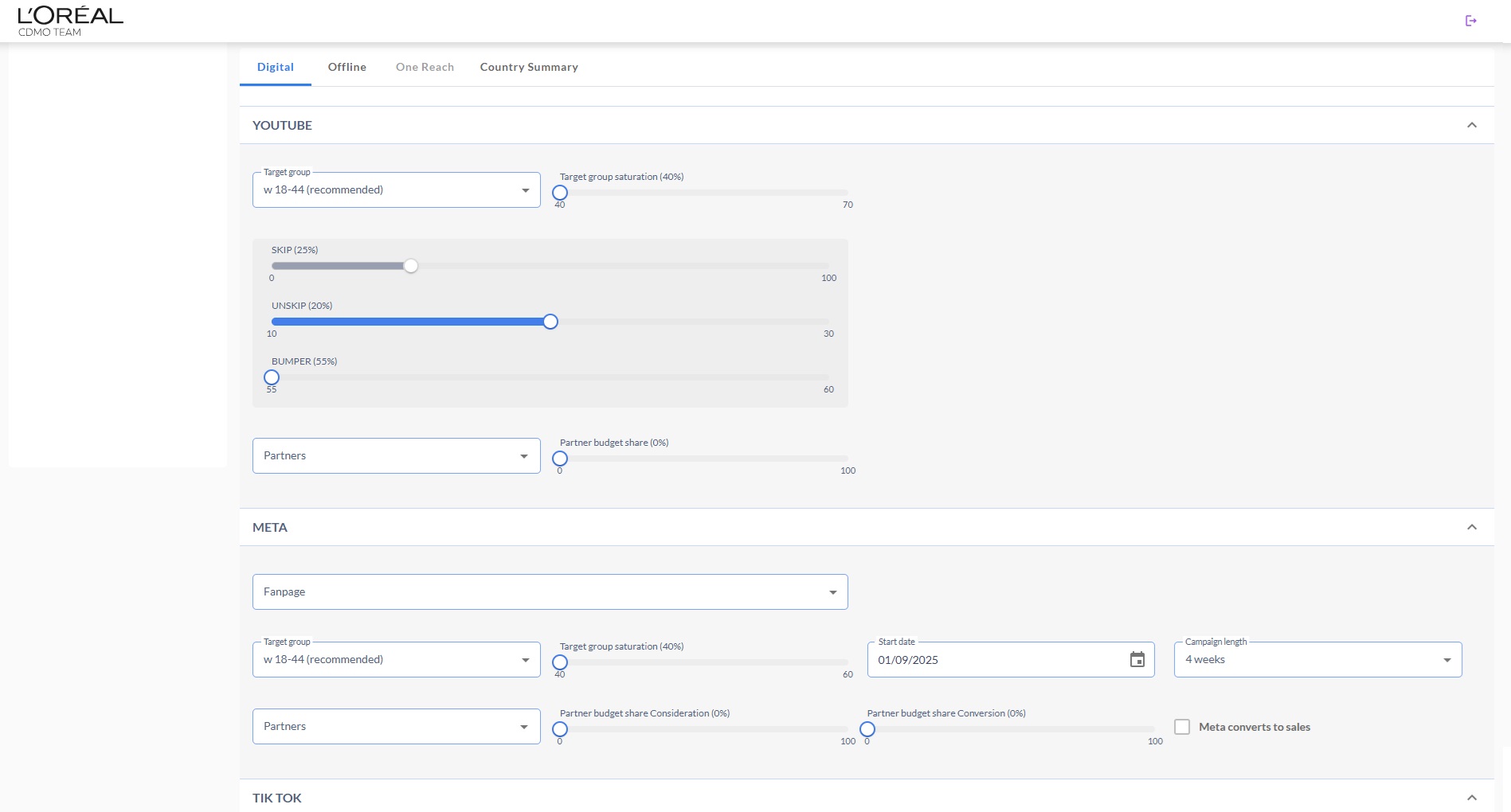
Task: Click the Start date input field
Action: point(996,660)
